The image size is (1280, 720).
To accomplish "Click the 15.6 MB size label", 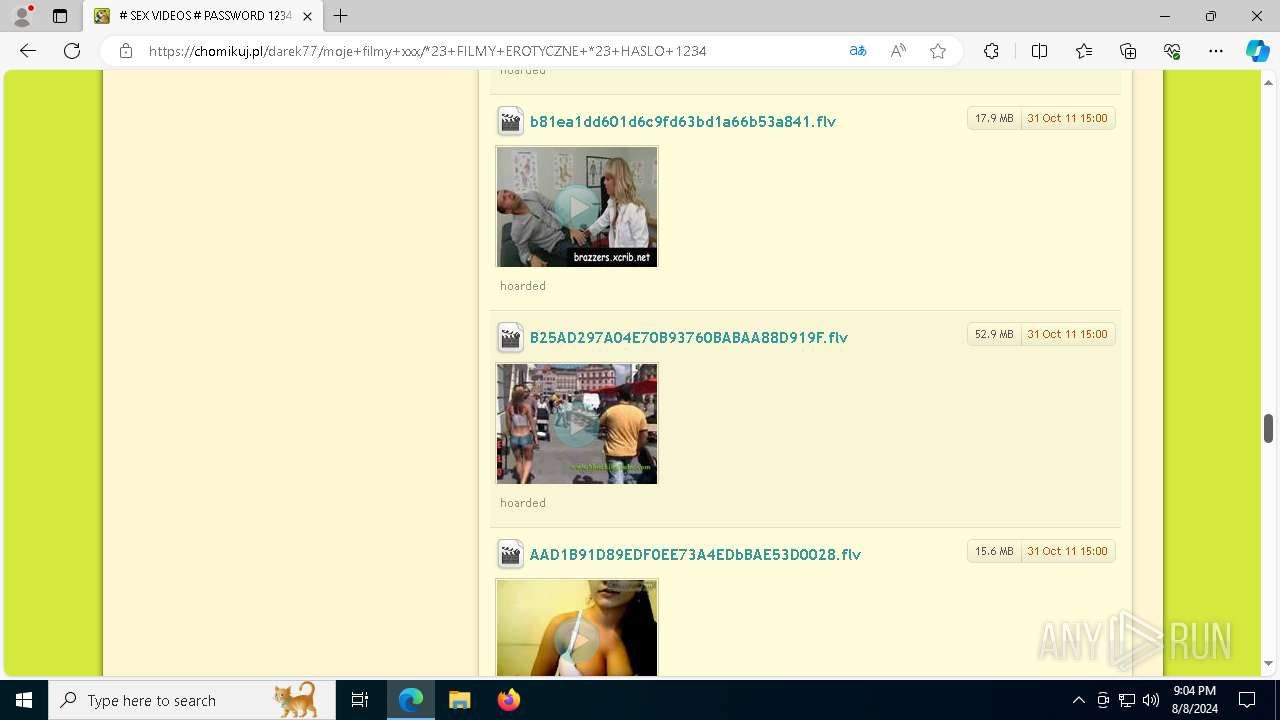I will (994, 551).
